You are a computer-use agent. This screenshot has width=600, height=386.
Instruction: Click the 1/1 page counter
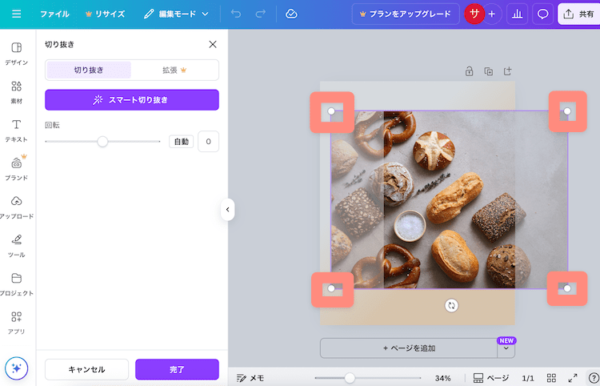528,378
